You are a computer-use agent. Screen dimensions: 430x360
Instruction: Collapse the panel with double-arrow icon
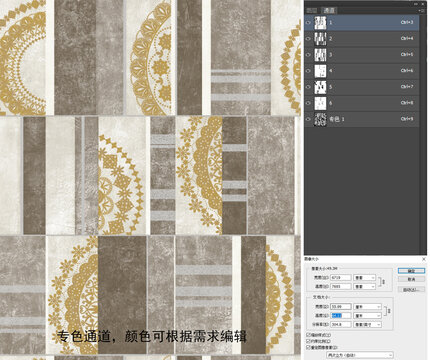(x=416, y=4)
